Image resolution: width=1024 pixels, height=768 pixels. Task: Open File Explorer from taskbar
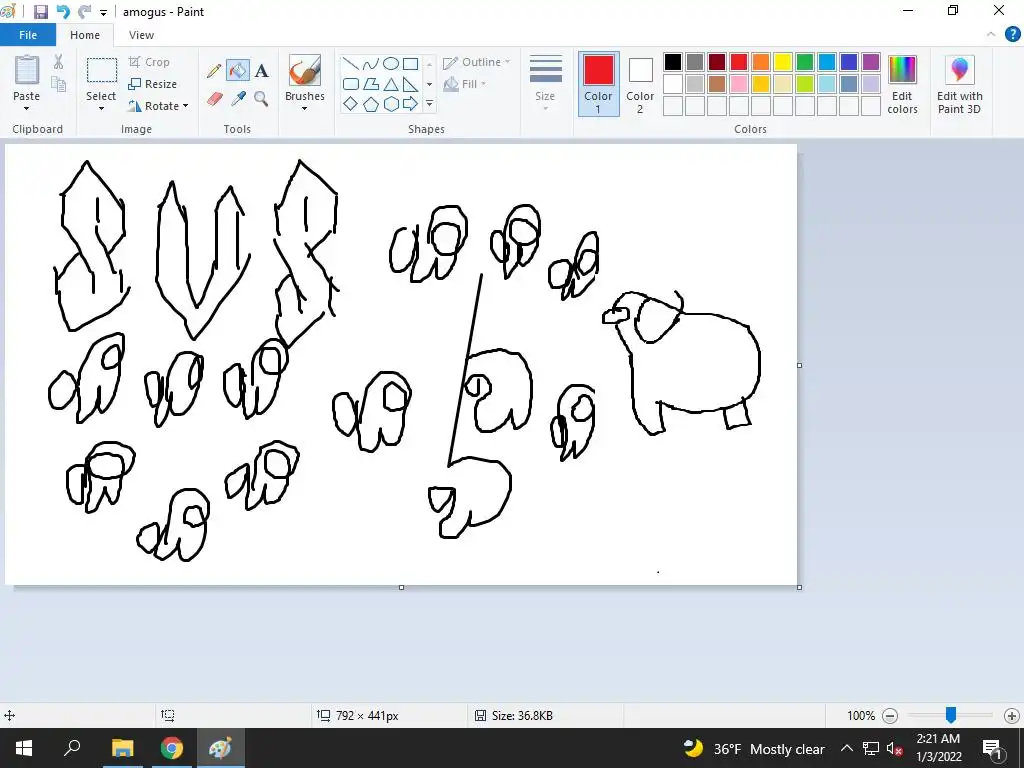pos(122,748)
